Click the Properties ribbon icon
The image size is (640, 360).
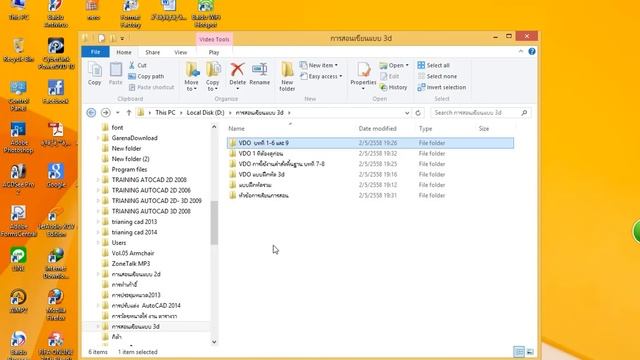coord(363,70)
